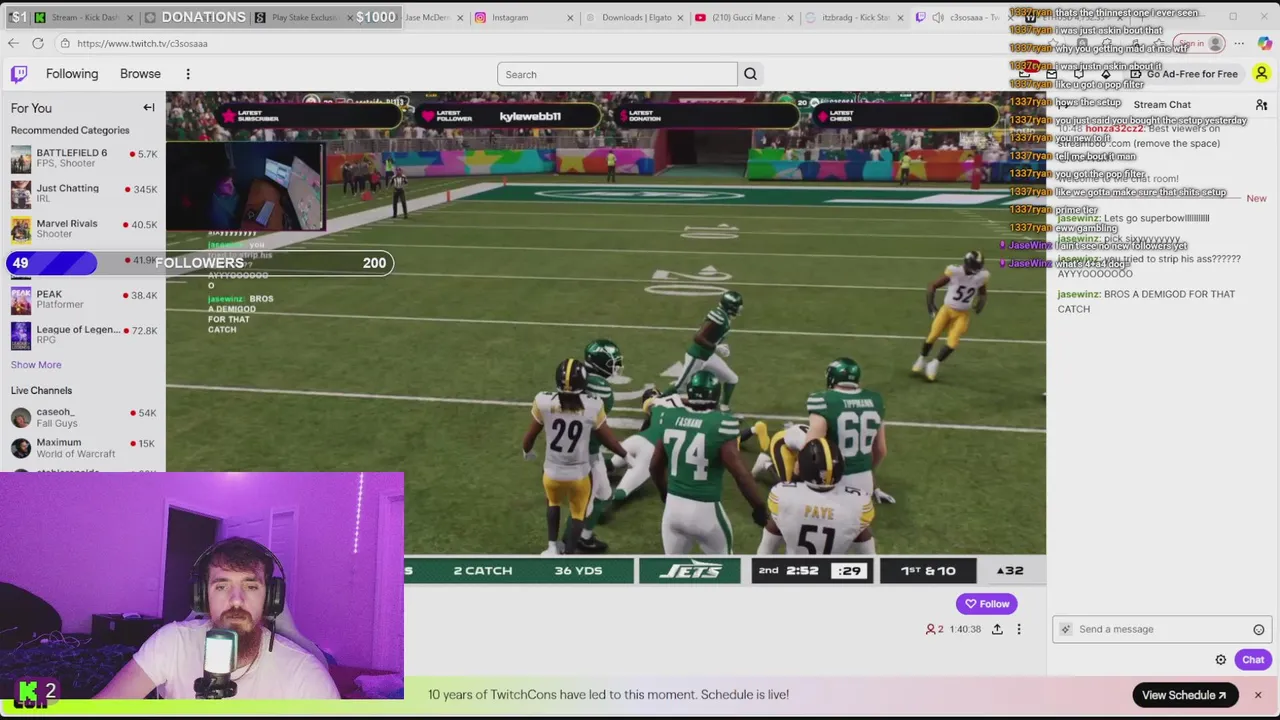This screenshot has width=1280, height=720.
Task: Select the twitch.tv address bar URL
Action: [142, 44]
